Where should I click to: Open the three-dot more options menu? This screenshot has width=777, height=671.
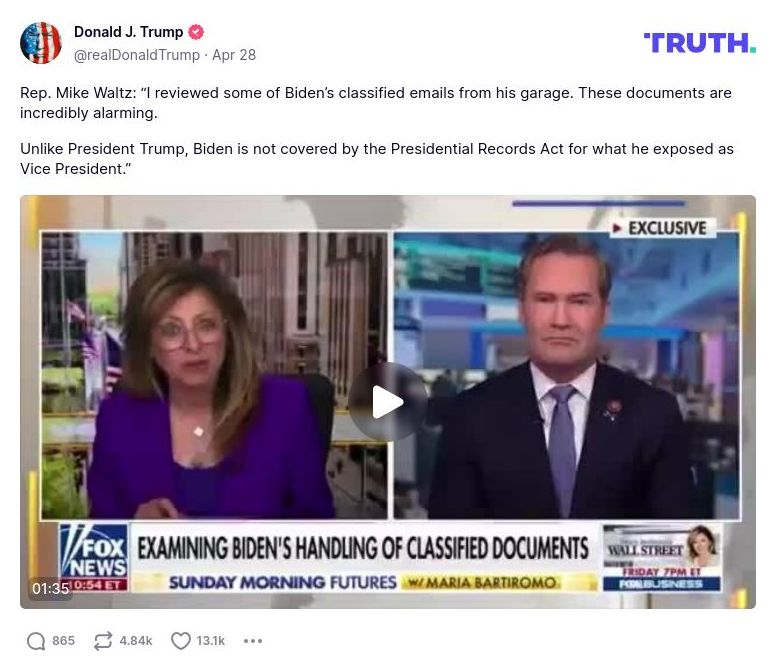[253, 641]
